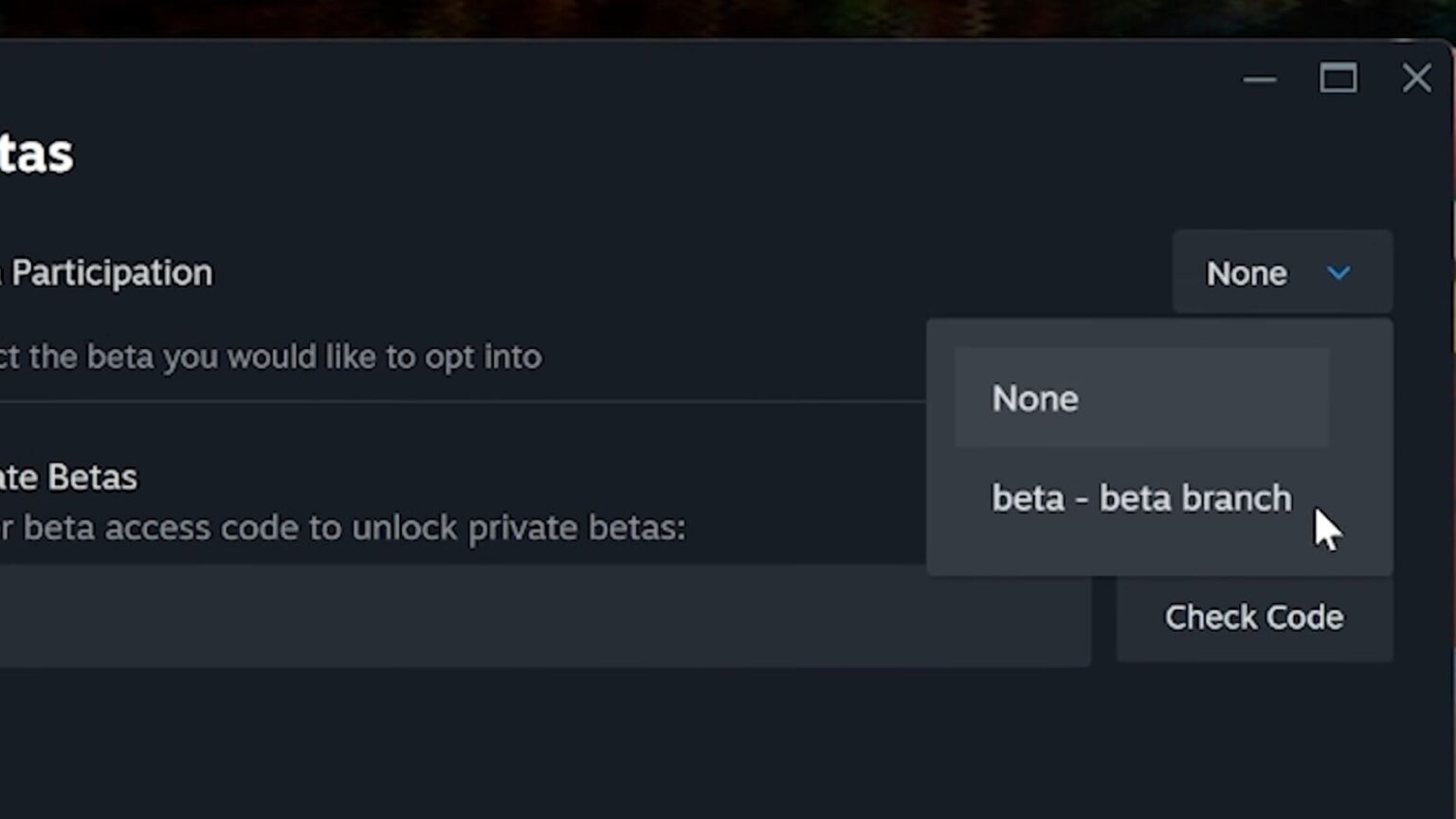Click the desktop background strip above the window
Image resolution: width=1456 pixels, height=819 pixels.
(x=664, y=17)
